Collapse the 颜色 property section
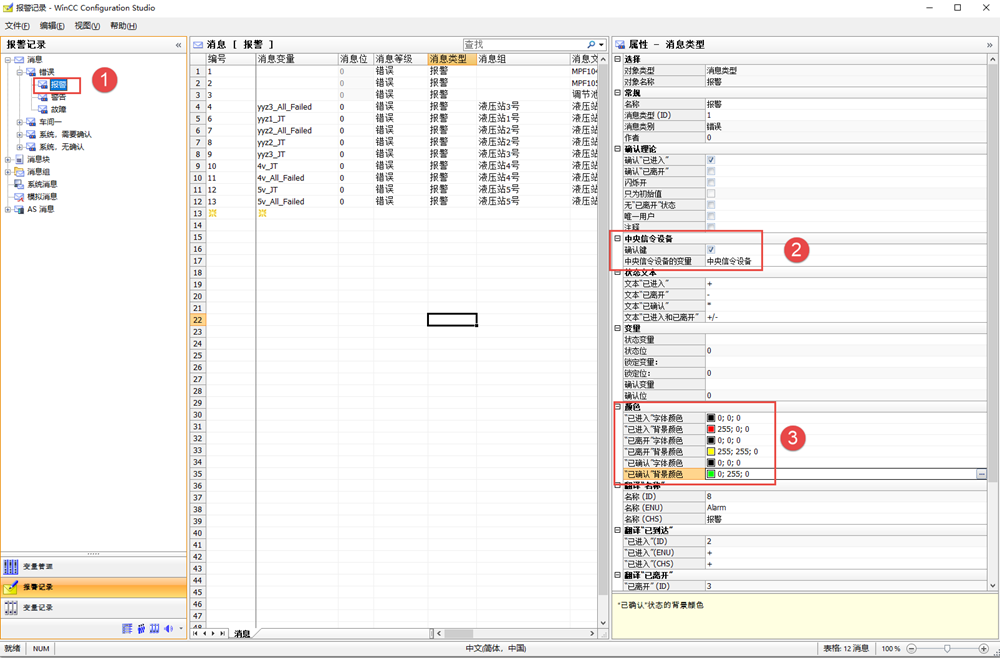 click(617, 407)
